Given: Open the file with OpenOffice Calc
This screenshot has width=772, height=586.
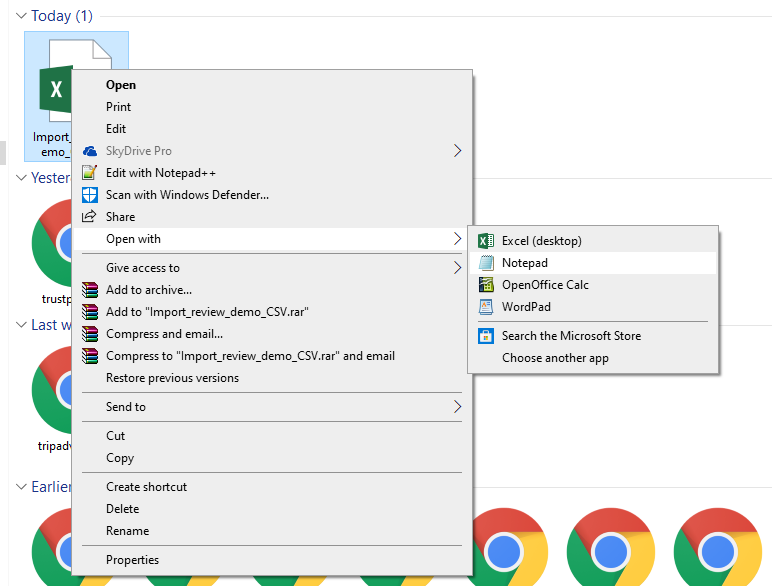Looking at the screenshot, I should (593, 285).
